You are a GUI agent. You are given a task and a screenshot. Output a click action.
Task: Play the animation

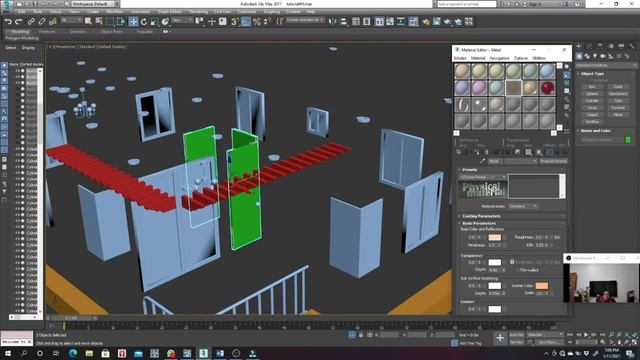(x=586, y=335)
